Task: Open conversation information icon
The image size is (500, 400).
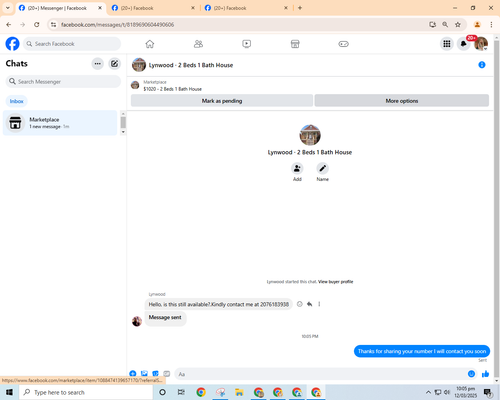Action: coord(482,65)
